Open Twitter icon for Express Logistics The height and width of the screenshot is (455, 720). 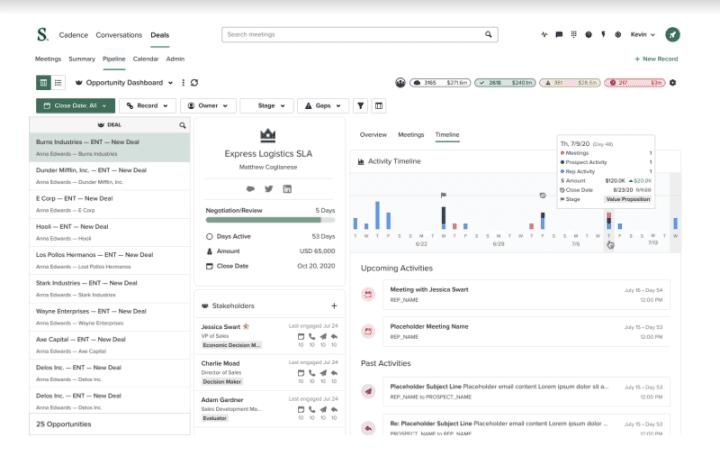[x=269, y=189]
